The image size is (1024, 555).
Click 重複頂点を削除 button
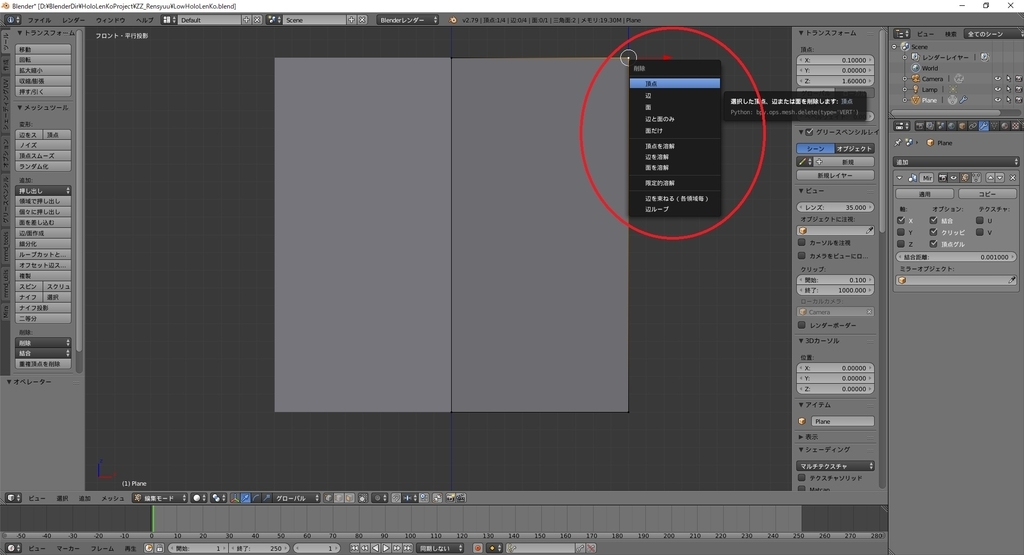coord(43,364)
